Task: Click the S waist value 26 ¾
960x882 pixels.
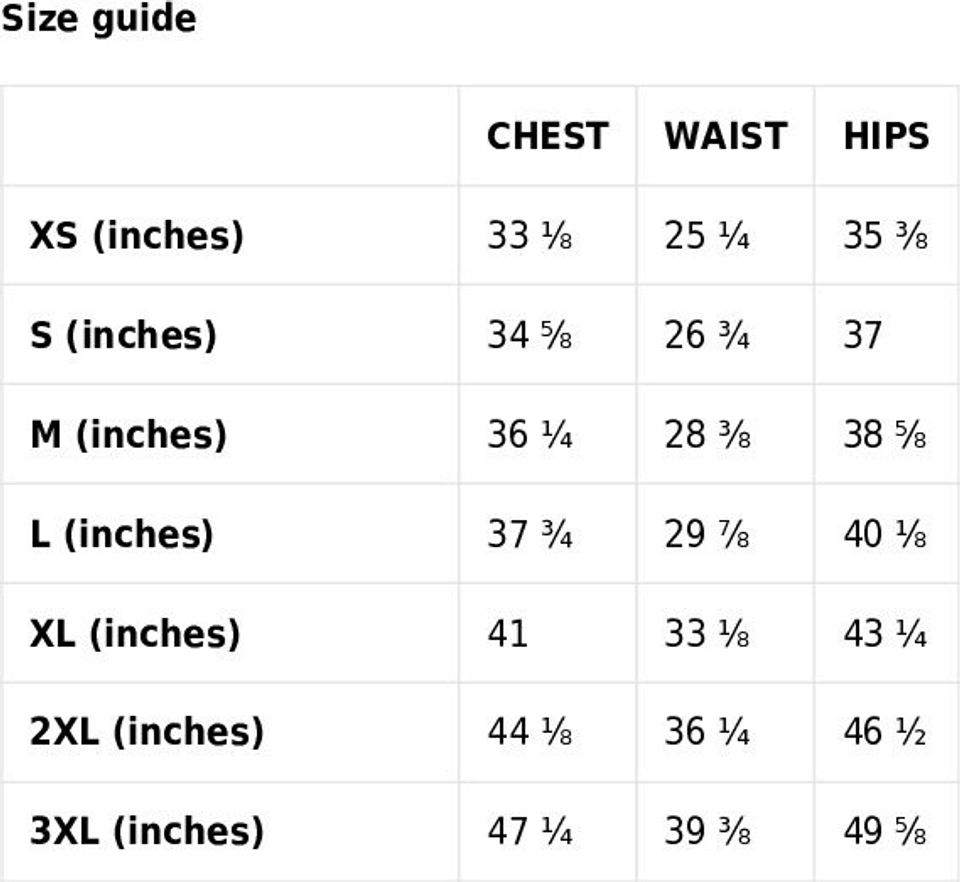Action: 707,334
